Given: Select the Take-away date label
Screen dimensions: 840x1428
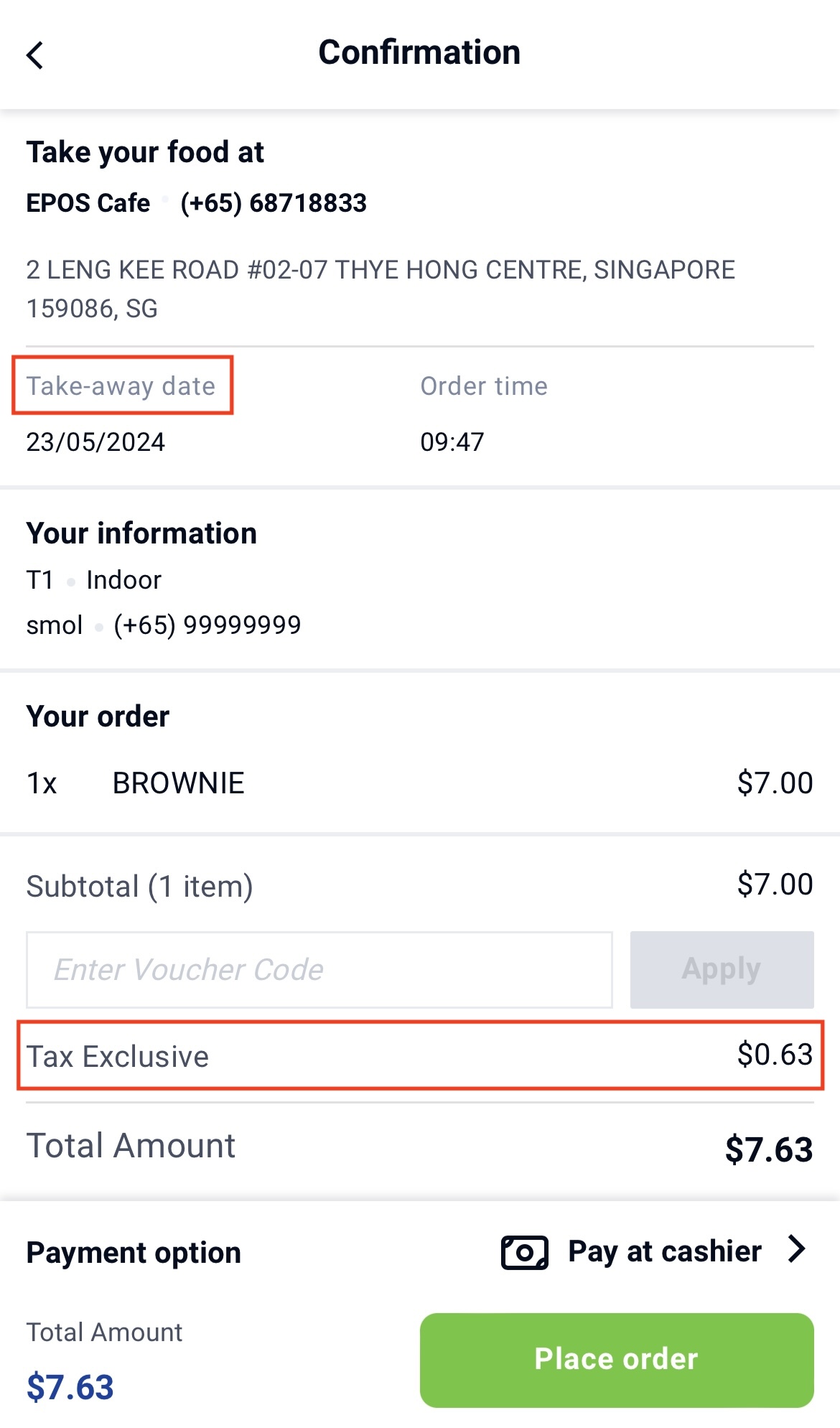Looking at the screenshot, I should coord(121,386).
